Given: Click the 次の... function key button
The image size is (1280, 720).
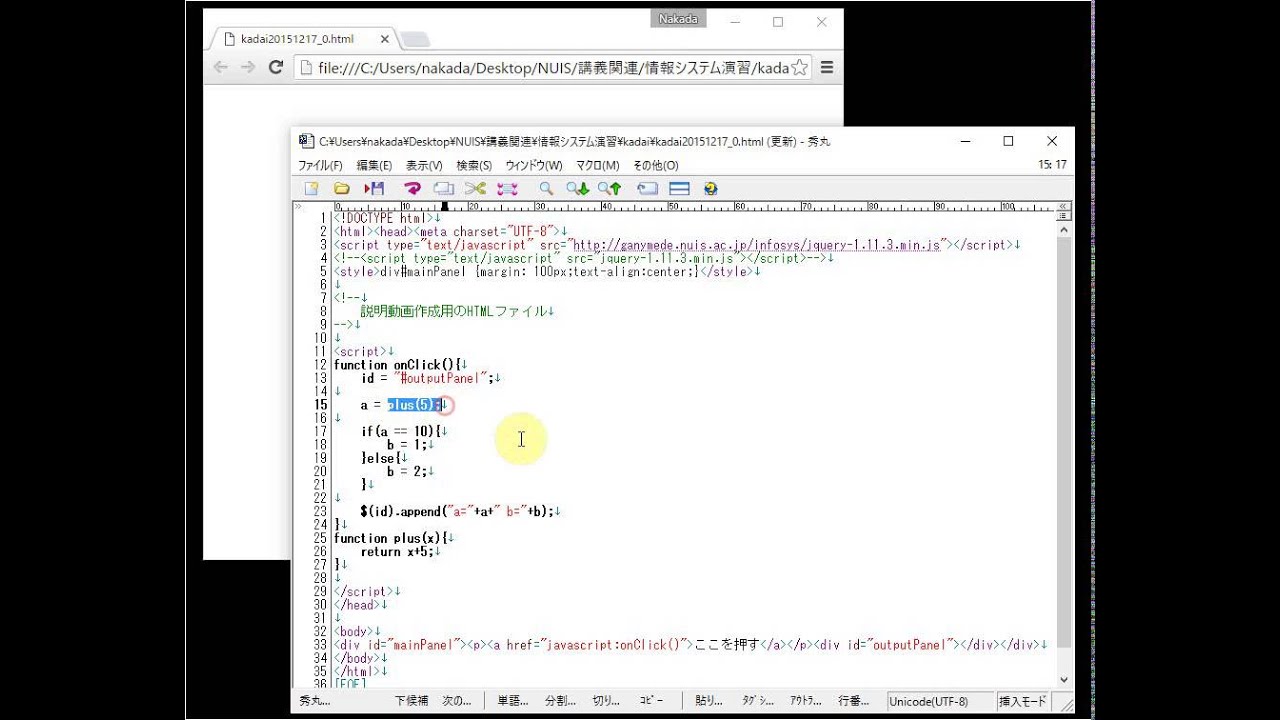Looking at the screenshot, I should pyautogui.click(x=457, y=701).
